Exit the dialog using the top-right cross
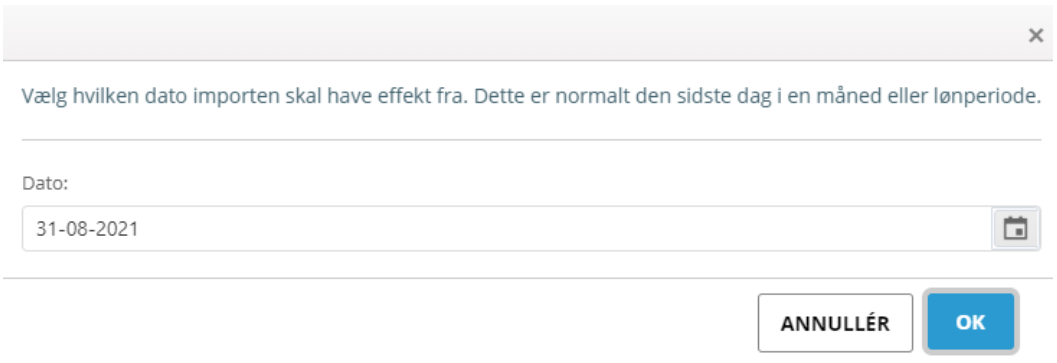Screen dimensions: 1057x363 click(x=1035, y=36)
